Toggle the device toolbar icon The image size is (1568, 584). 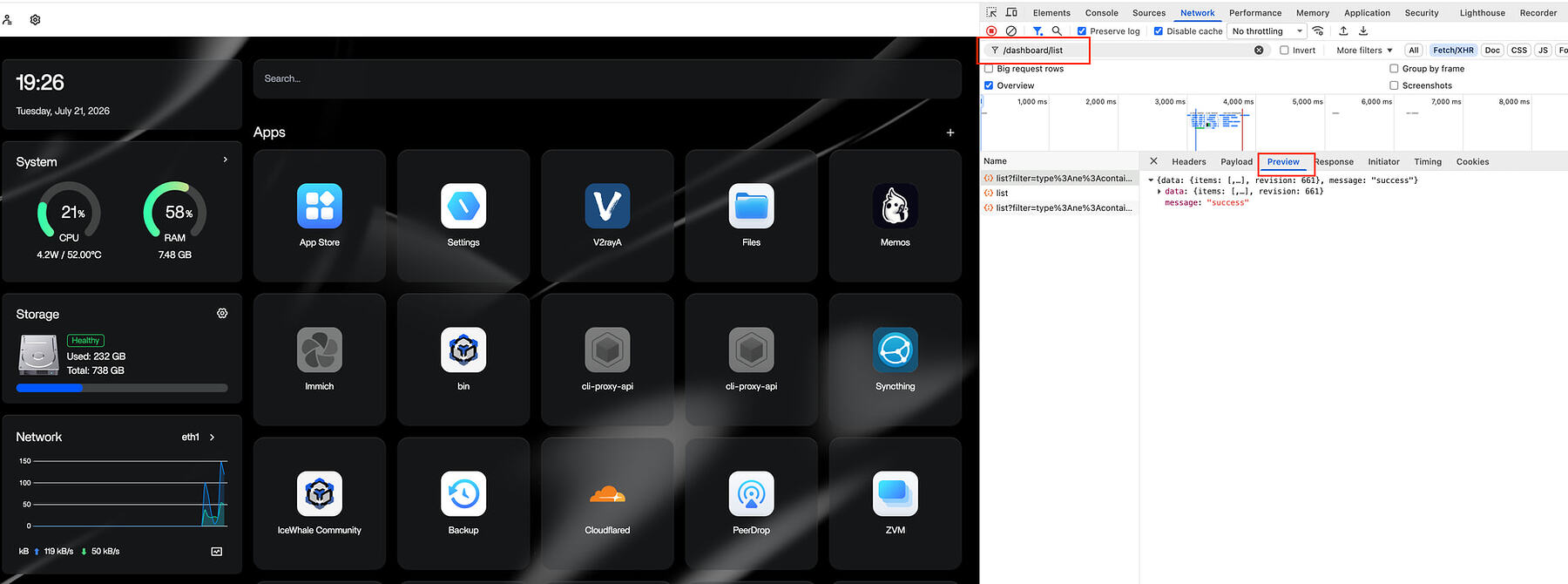[x=1011, y=12]
